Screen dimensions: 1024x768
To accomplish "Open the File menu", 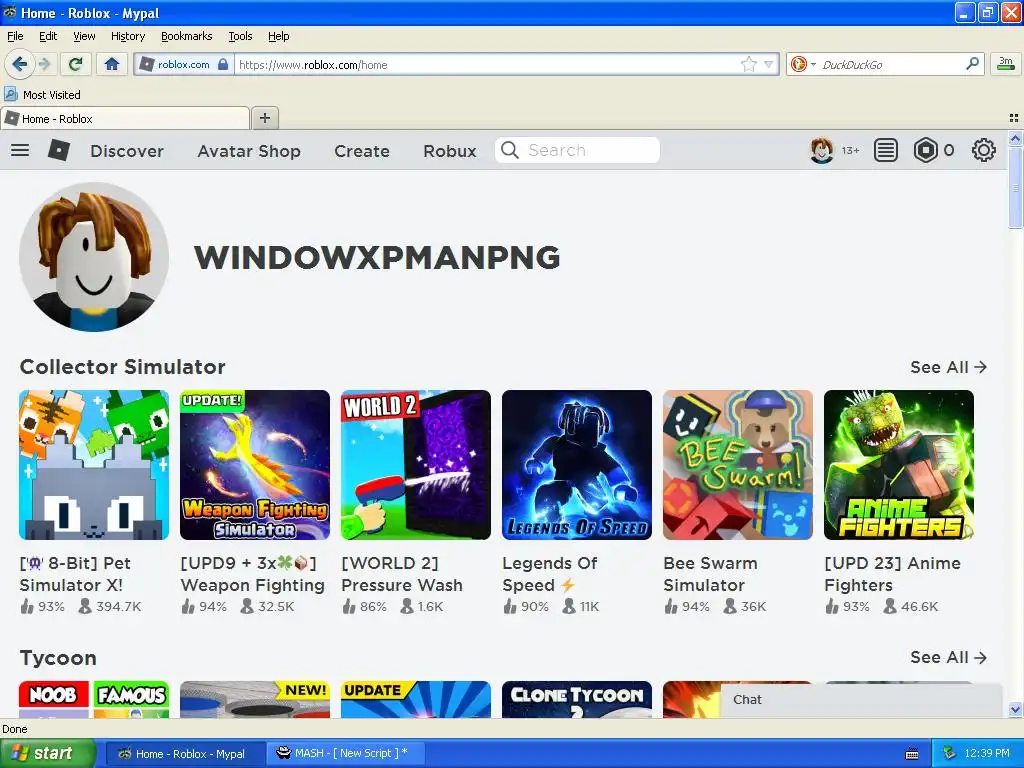I will (x=15, y=36).
